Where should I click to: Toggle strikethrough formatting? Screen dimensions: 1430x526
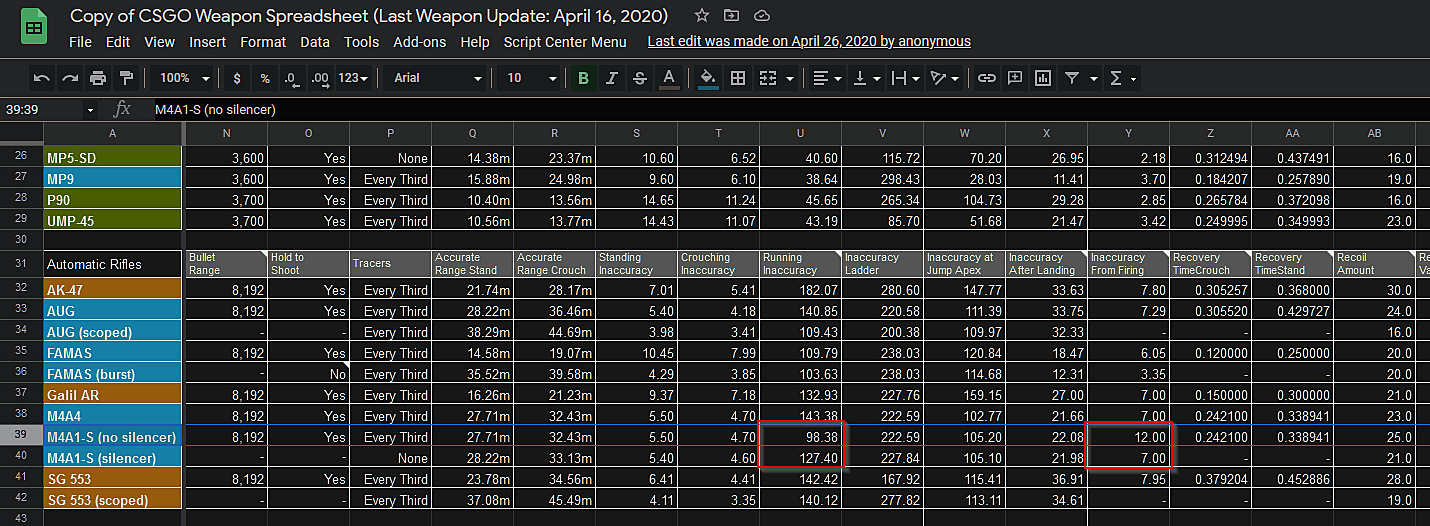(x=640, y=78)
